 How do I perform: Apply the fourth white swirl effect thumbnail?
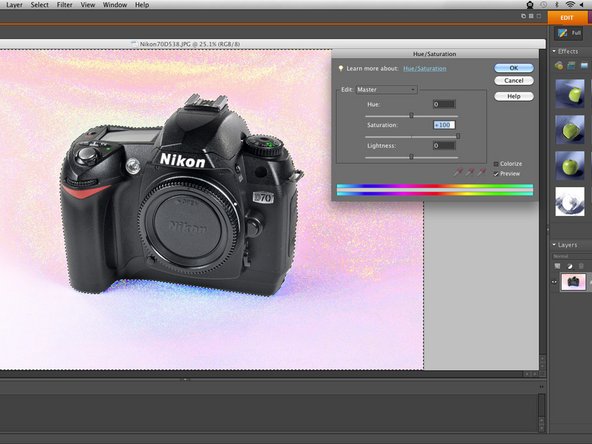coord(570,202)
